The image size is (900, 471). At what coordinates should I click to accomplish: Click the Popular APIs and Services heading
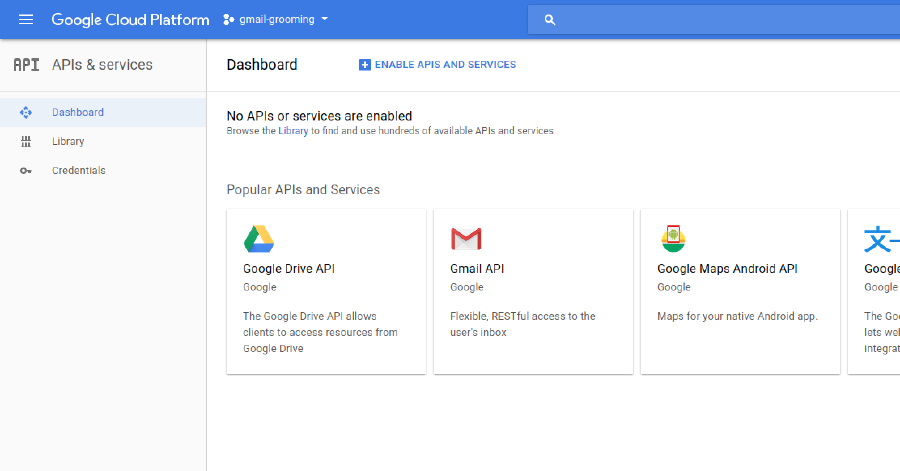(303, 190)
